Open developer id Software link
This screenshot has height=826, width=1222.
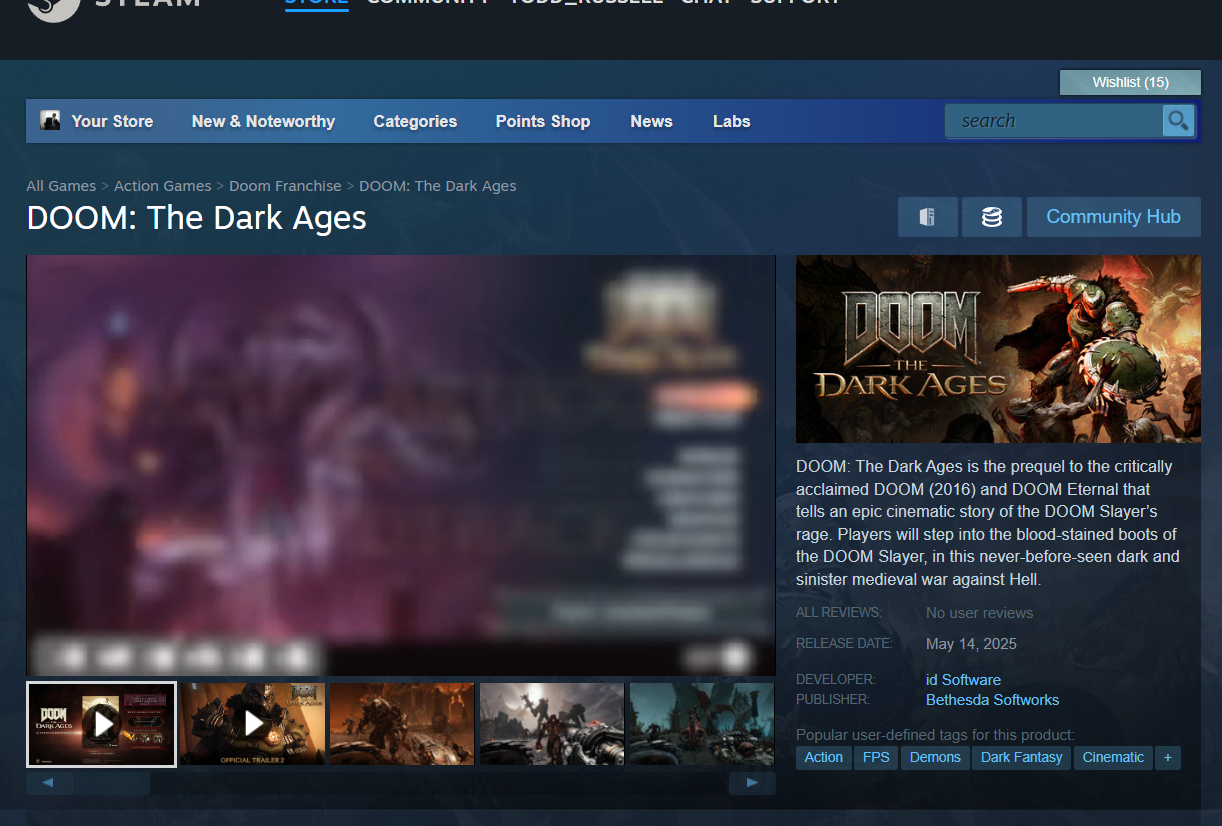(x=963, y=680)
